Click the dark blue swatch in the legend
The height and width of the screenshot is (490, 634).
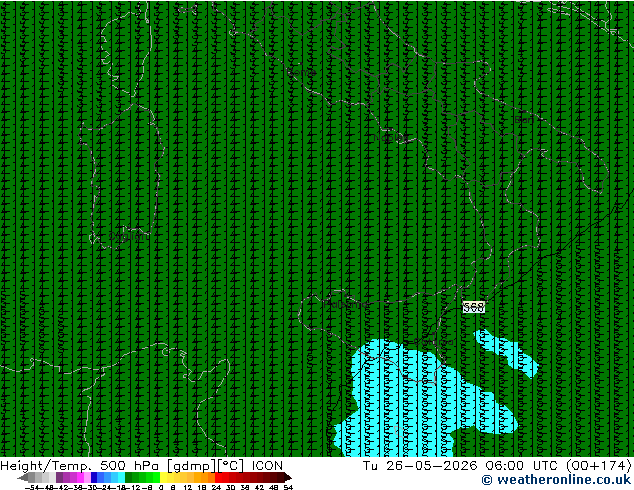pos(94,478)
